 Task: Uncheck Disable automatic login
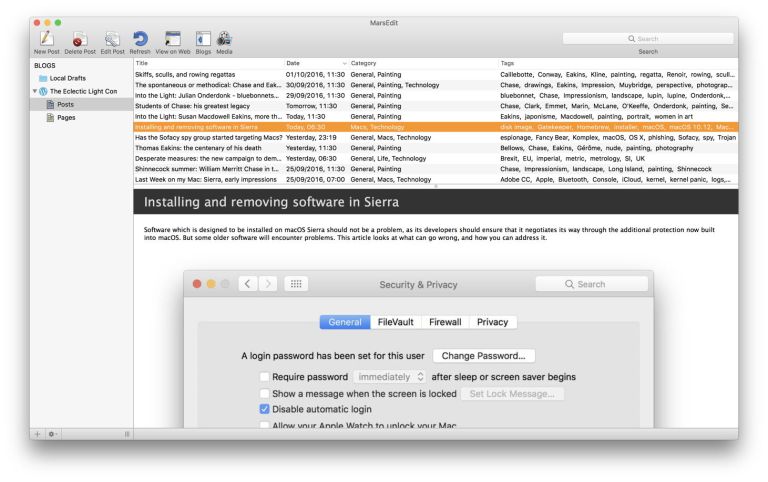click(264, 409)
